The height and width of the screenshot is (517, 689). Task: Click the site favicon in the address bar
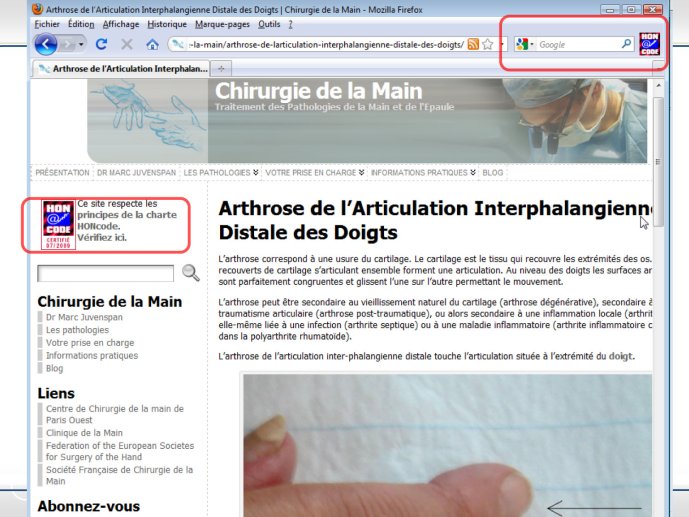(x=178, y=44)
